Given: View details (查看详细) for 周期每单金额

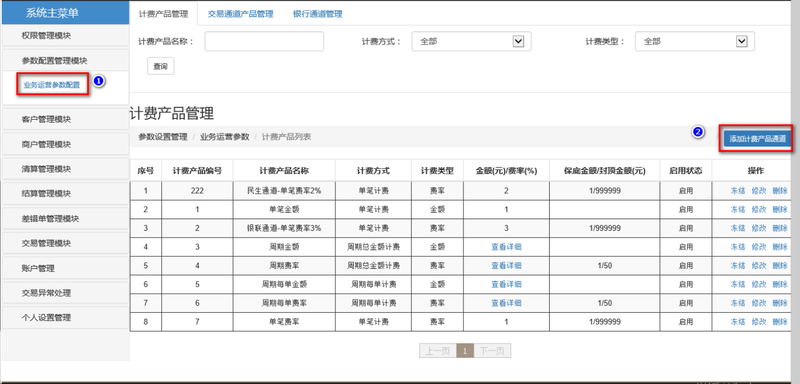Looking at the screenshot, I should [x=506, y=284].
